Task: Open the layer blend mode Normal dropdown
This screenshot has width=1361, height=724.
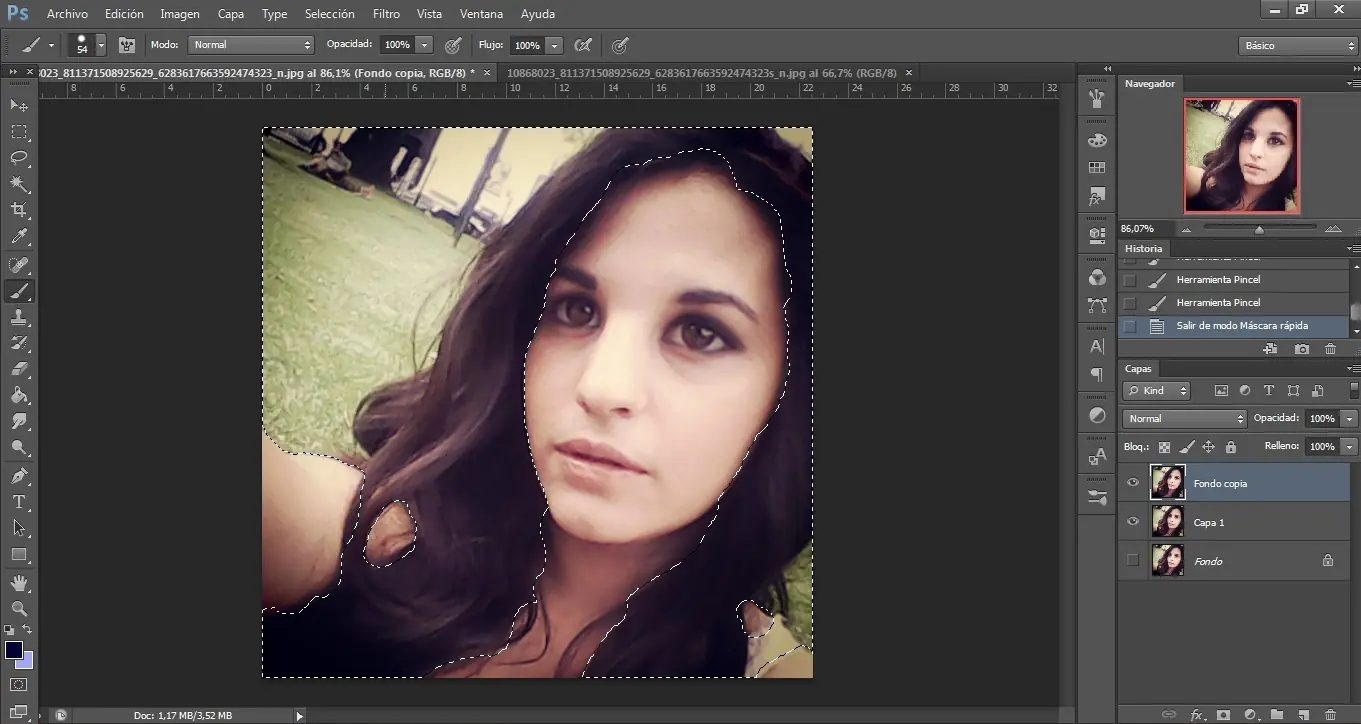Action: (1185, 419)
